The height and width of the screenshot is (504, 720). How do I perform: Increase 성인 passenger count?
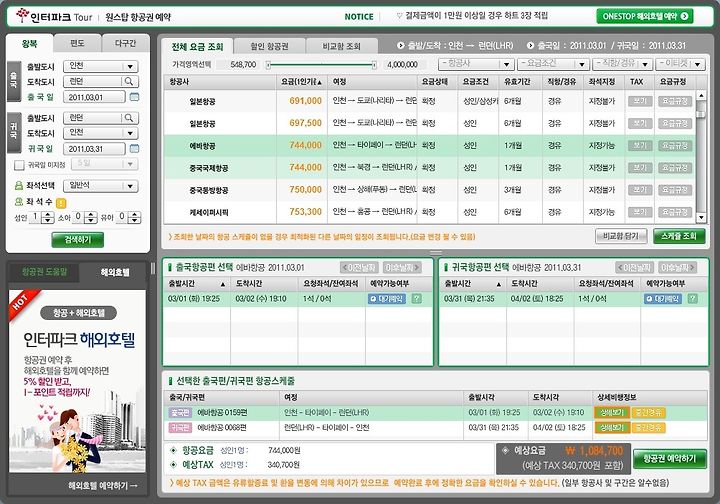48,214
